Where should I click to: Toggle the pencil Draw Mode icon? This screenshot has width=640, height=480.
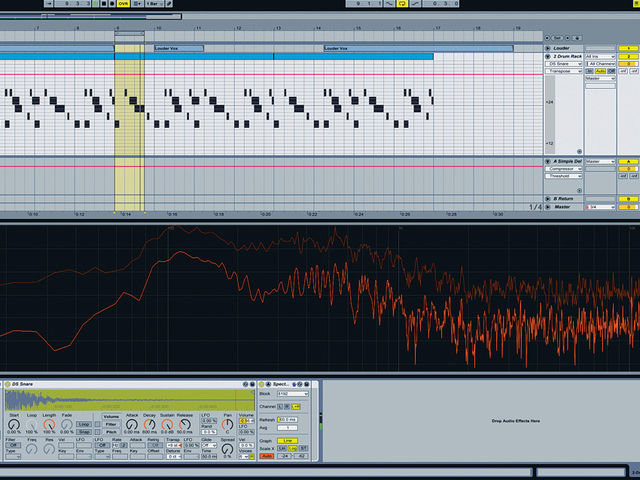[x=169, y=4]
